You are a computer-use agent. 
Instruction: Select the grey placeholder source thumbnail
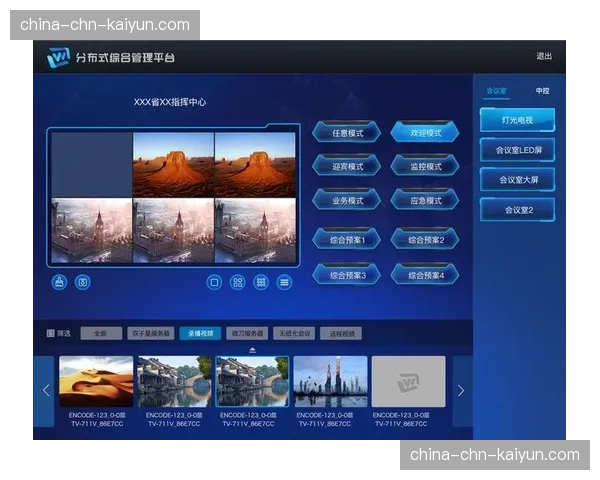(x=409, y=381)
